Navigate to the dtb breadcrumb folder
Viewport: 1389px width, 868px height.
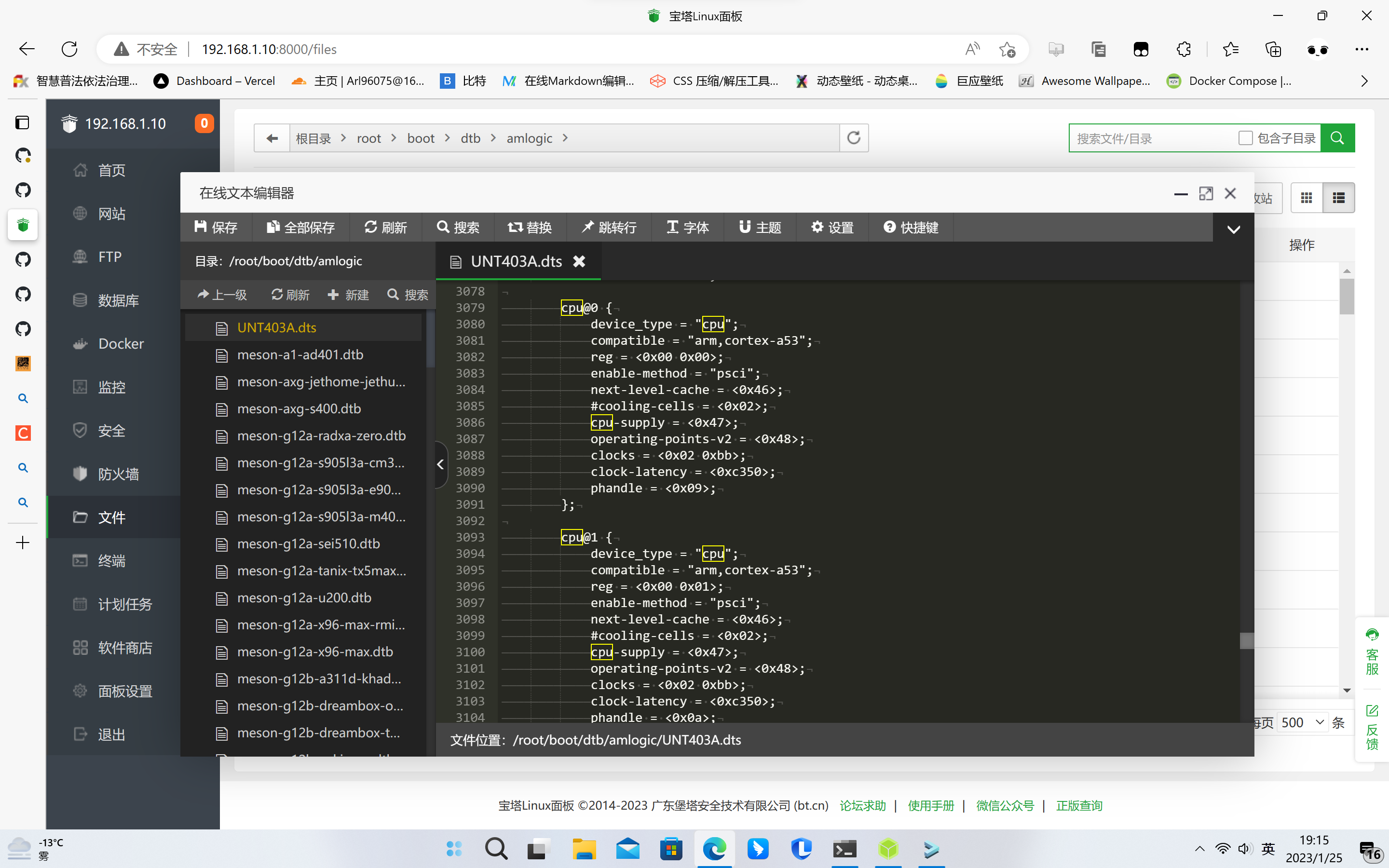(471, 138)
